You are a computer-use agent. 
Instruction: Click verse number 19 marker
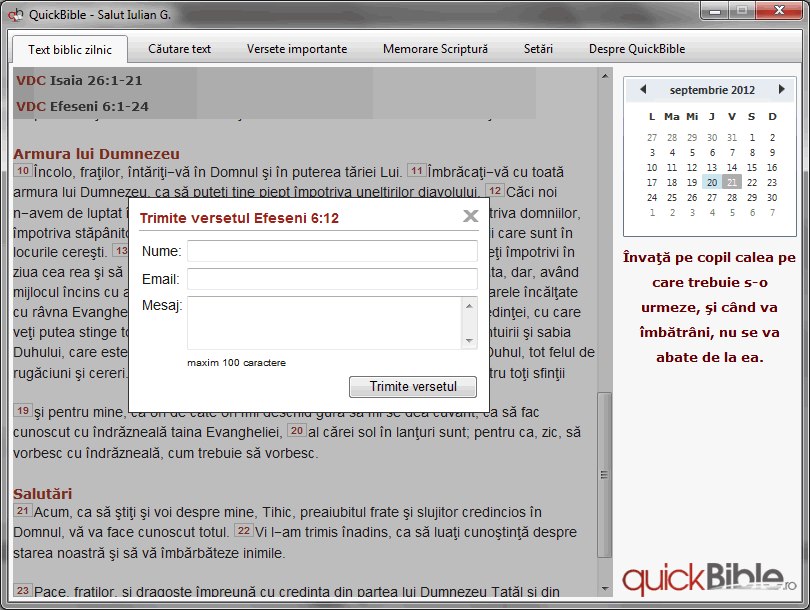[x=23, y=411]
